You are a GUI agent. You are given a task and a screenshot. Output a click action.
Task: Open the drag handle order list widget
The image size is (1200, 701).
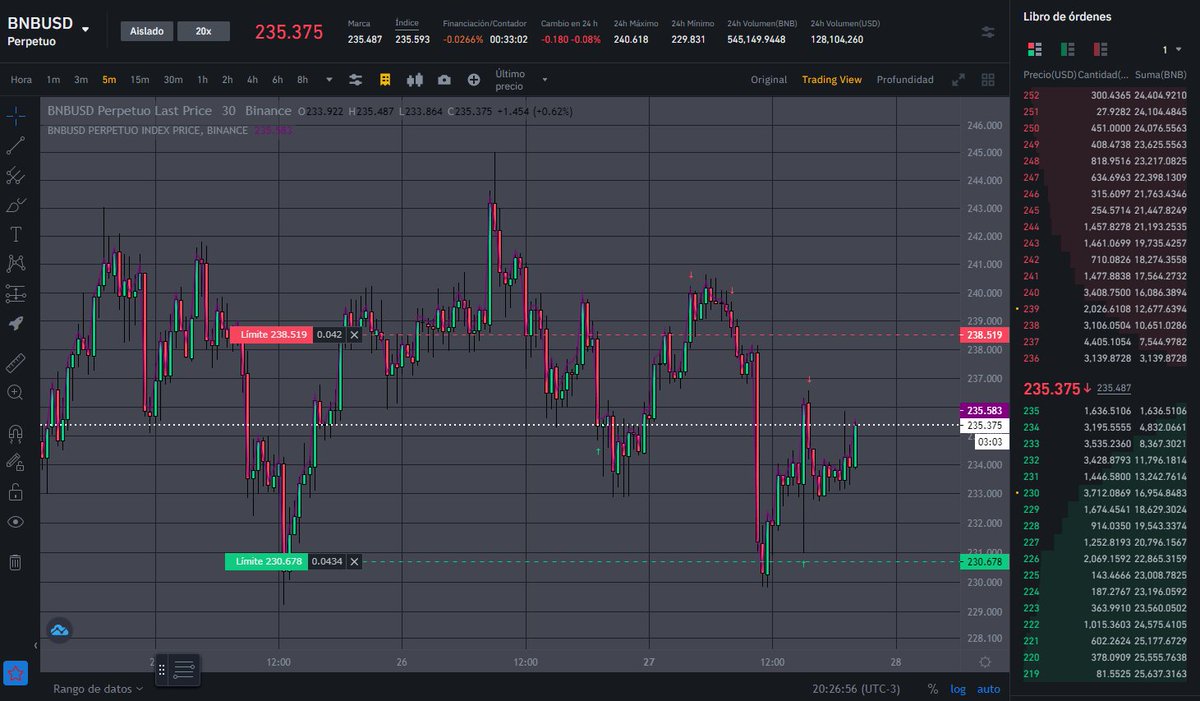(x=177, y=669)
